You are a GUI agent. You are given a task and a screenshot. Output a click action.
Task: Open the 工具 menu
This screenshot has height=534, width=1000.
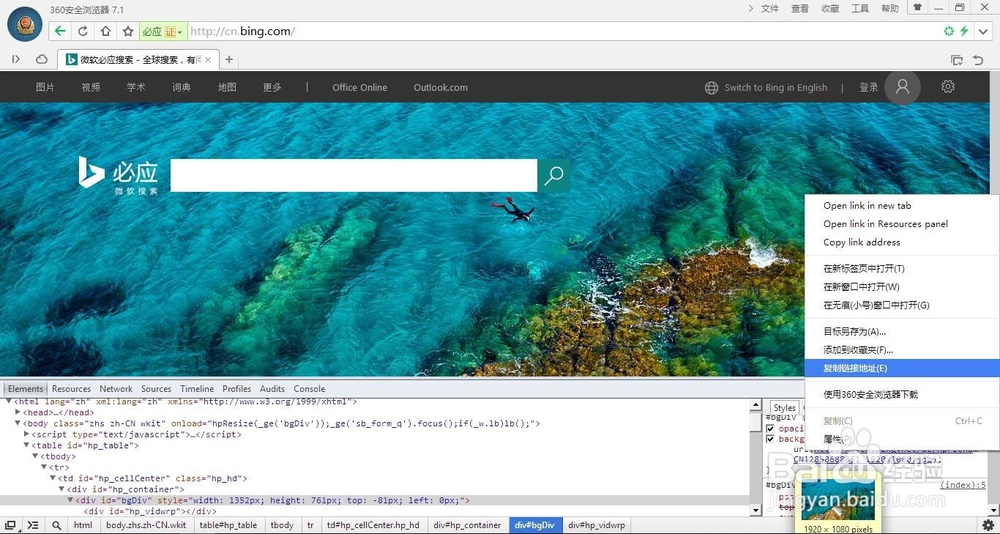[860, 8]
